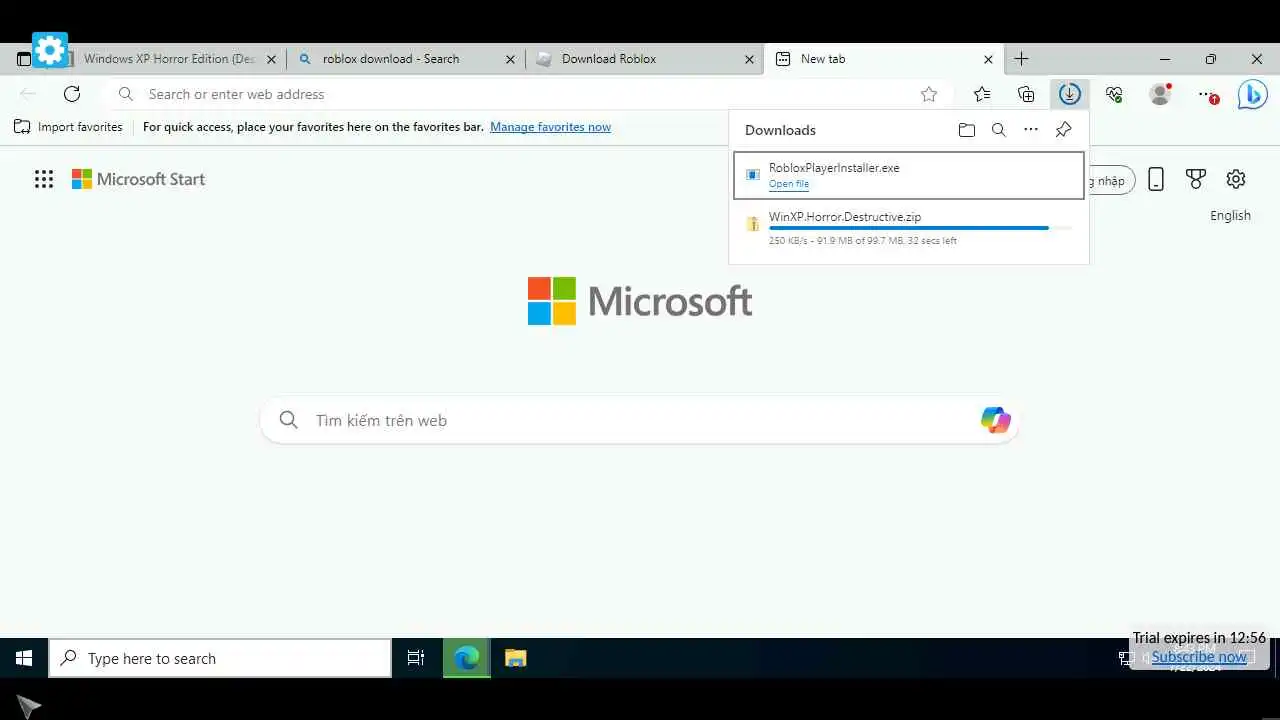Viewport: 1280px width, 720px height.
Task: Click the English language label
Action: 1230,215
